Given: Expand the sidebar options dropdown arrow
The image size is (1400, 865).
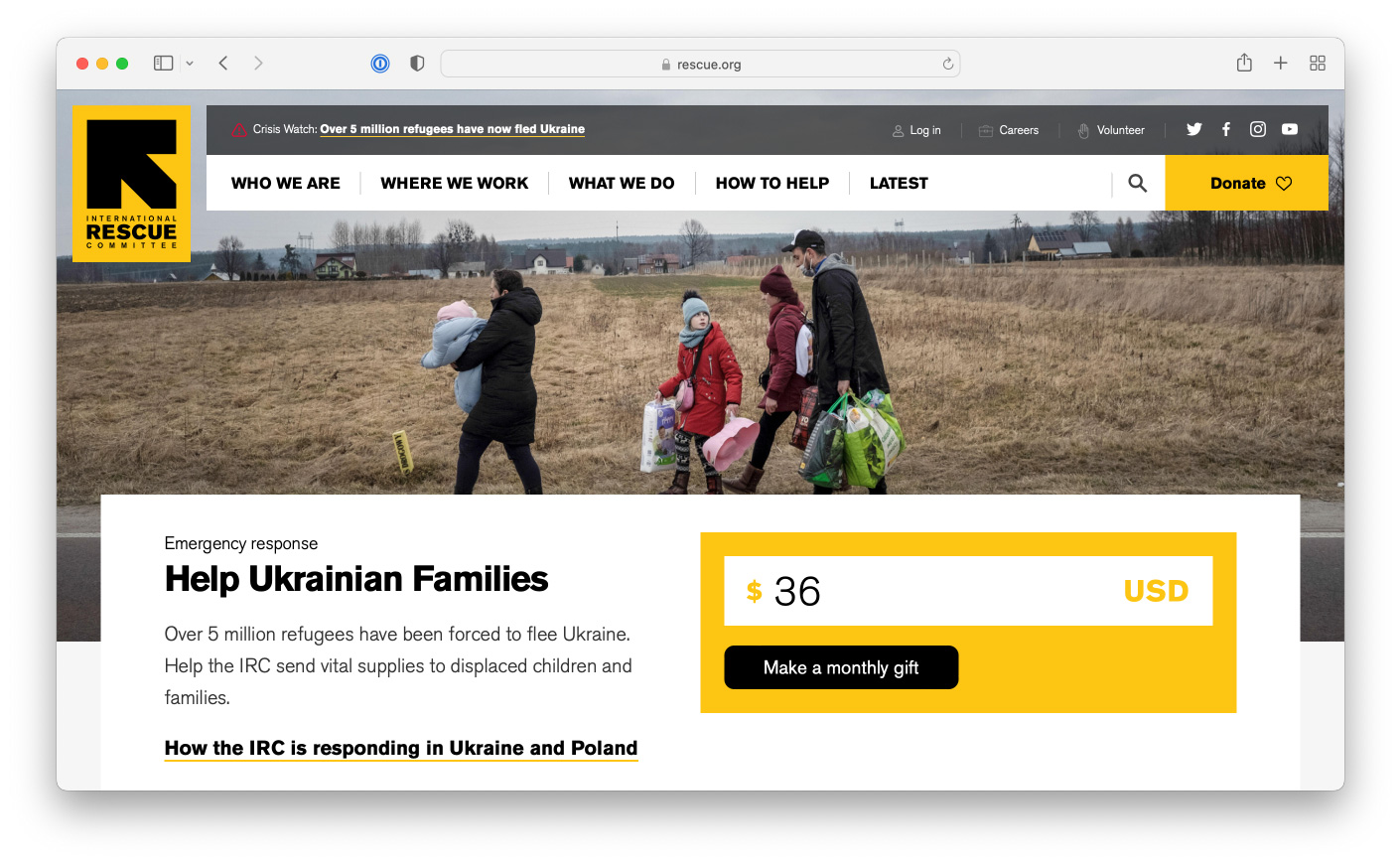Looking at the screenshot, I should coord(190,64).
